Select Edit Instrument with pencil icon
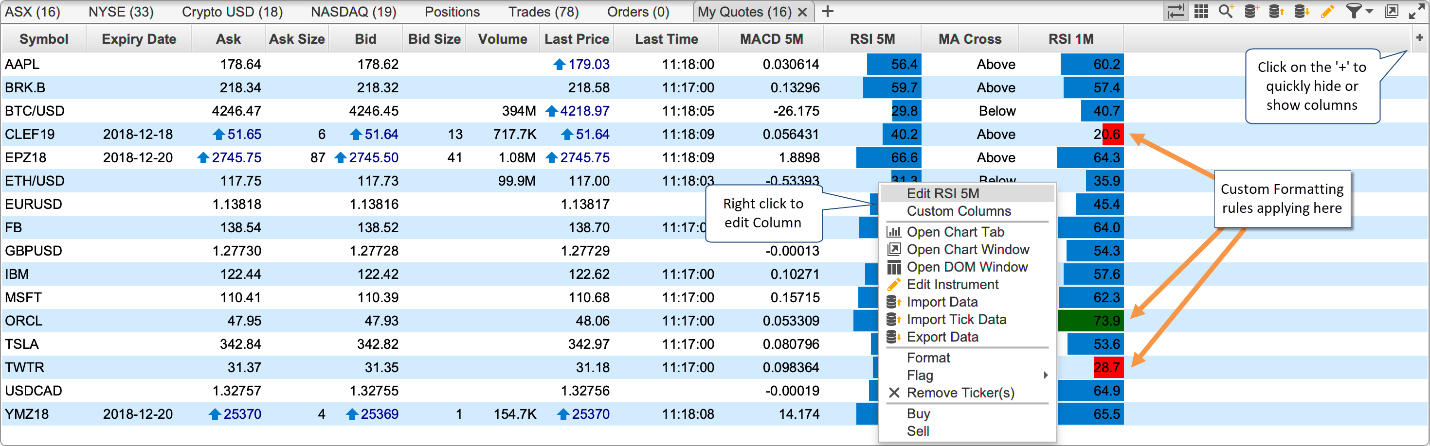Viewport: 1430px width, 446px height. click(x=952, y=285)
